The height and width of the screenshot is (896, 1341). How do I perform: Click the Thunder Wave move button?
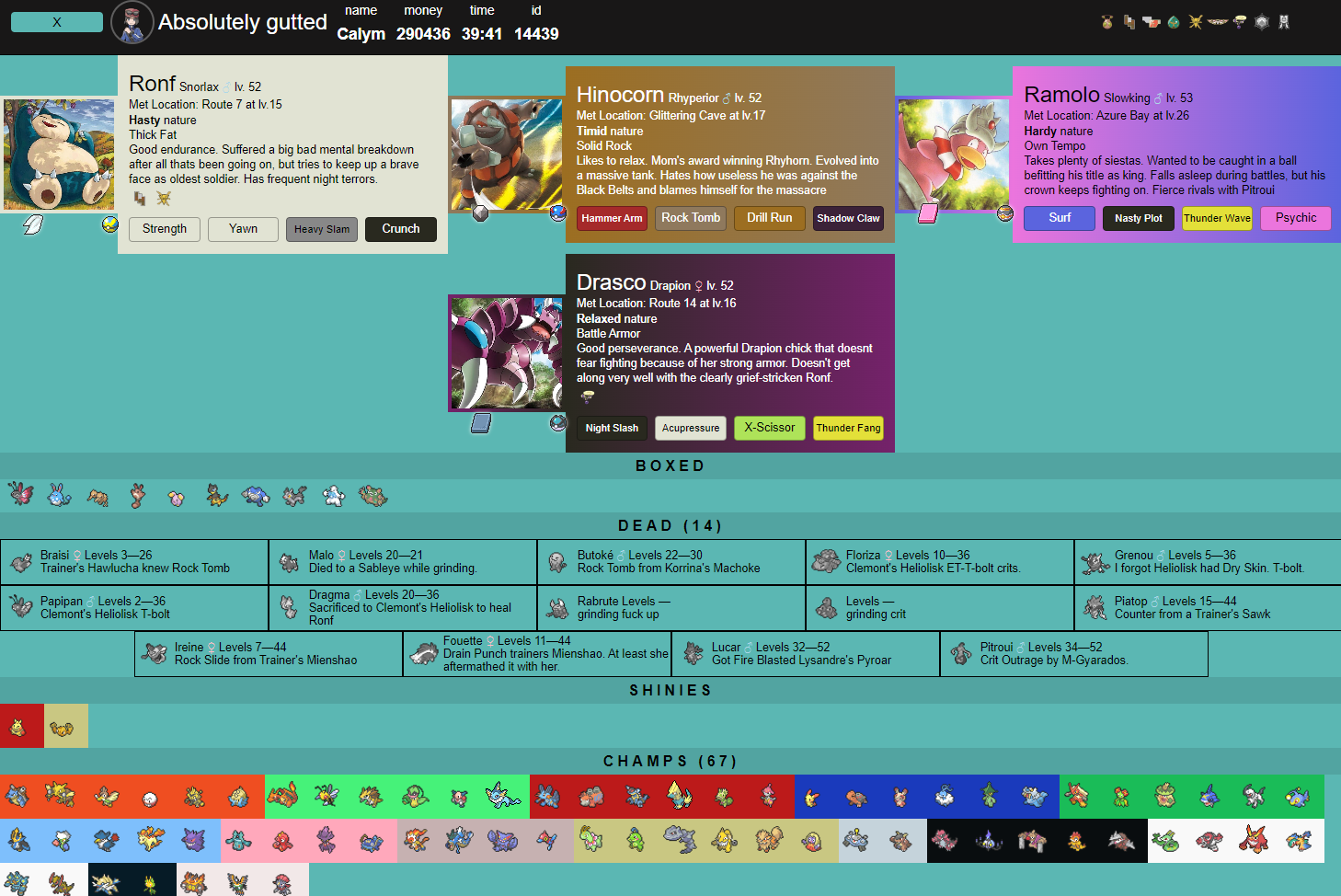(1217, 218)
